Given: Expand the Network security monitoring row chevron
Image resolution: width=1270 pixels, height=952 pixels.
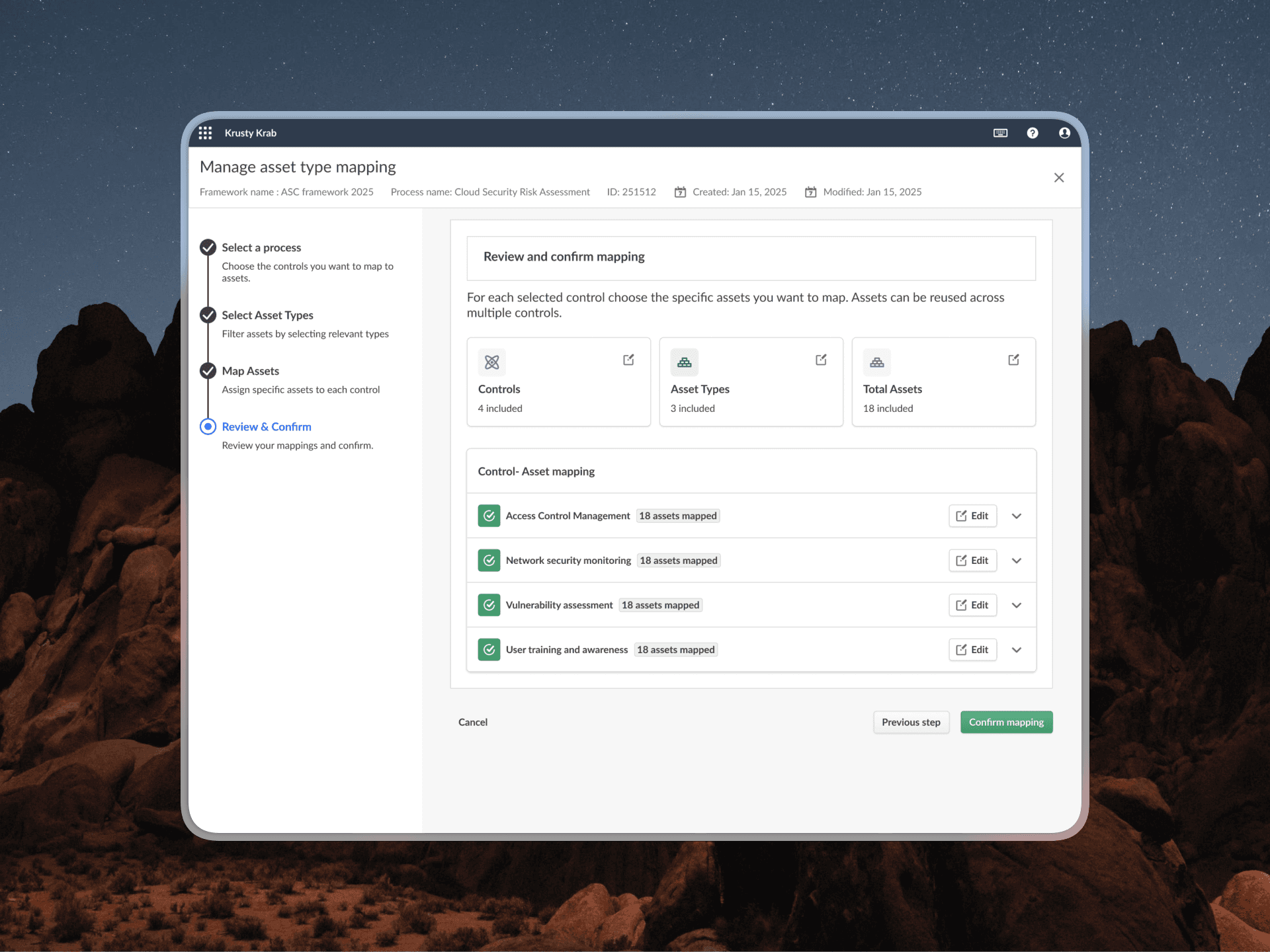Looking at the screenshot, I should [x=1017, y=561].
